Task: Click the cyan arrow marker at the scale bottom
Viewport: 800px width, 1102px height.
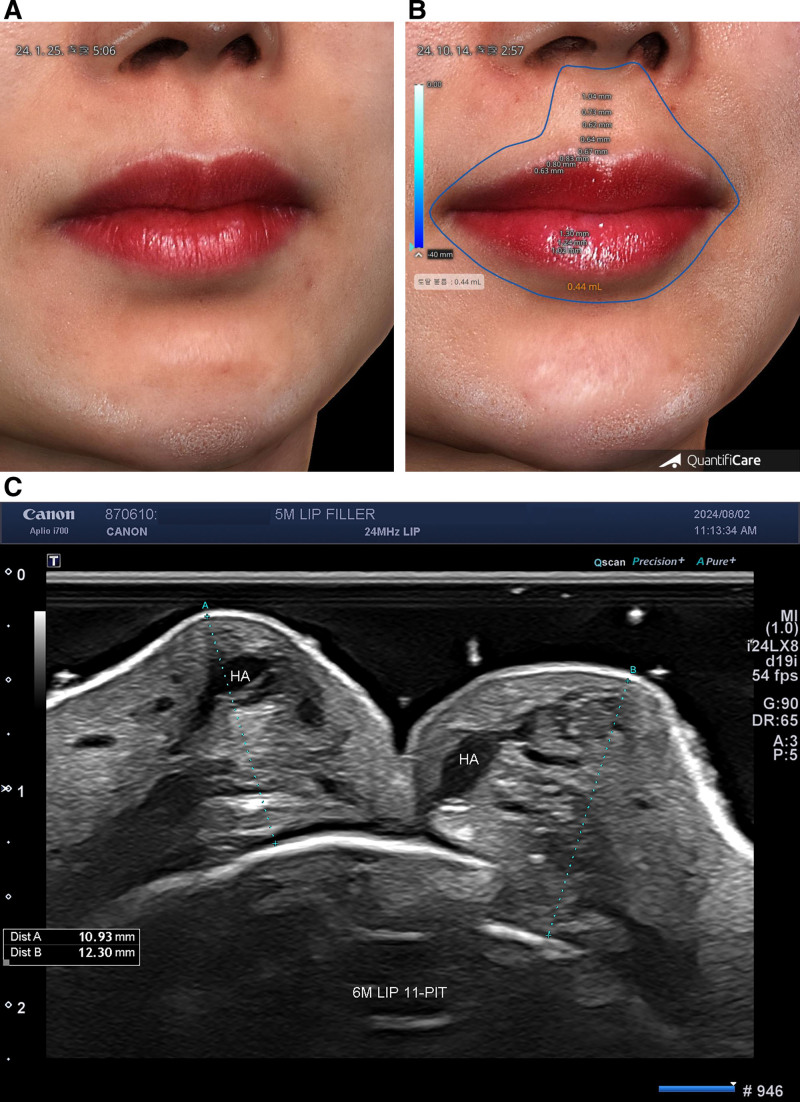Action: (412, 247)
